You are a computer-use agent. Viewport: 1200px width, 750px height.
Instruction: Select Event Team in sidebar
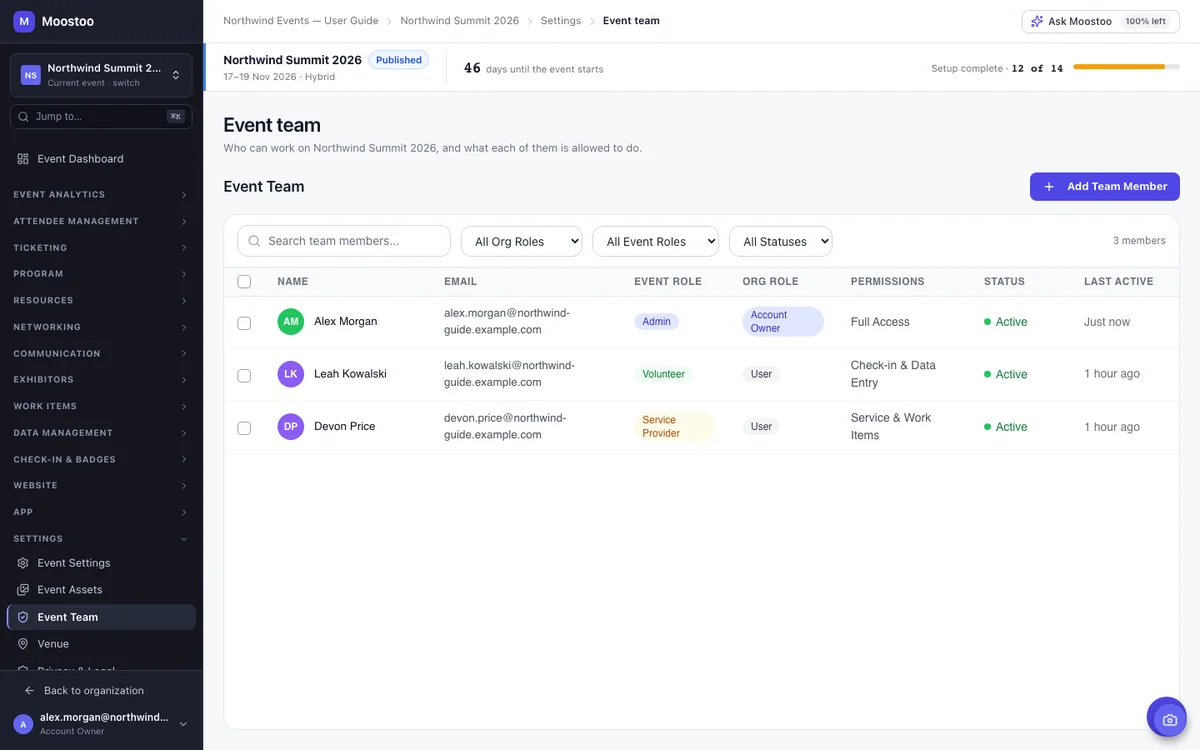101,617
